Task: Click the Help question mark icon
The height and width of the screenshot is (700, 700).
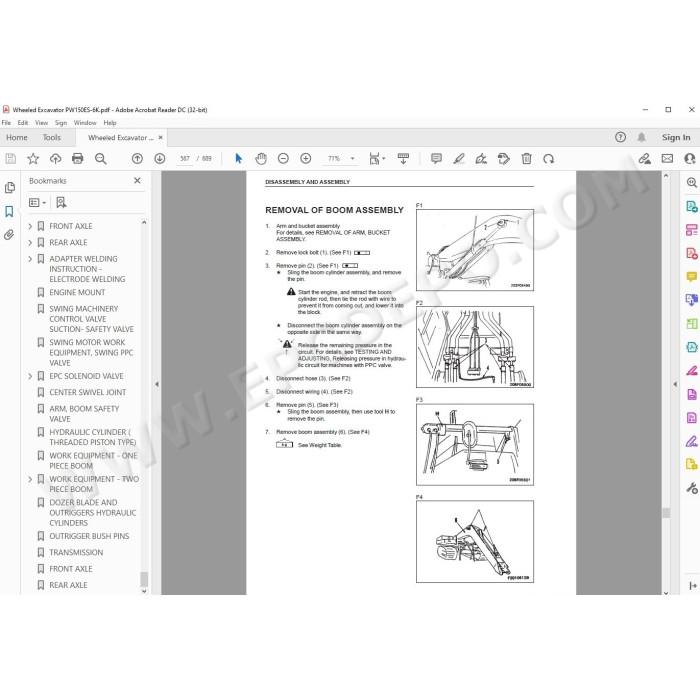Action: point(620,138)
